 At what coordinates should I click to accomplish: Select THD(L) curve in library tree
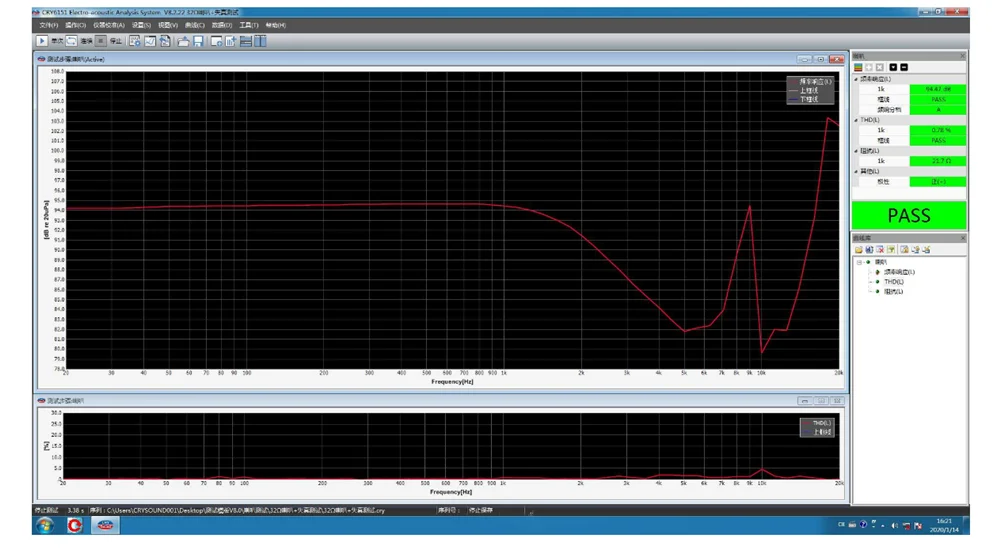(x=893, y=282)
